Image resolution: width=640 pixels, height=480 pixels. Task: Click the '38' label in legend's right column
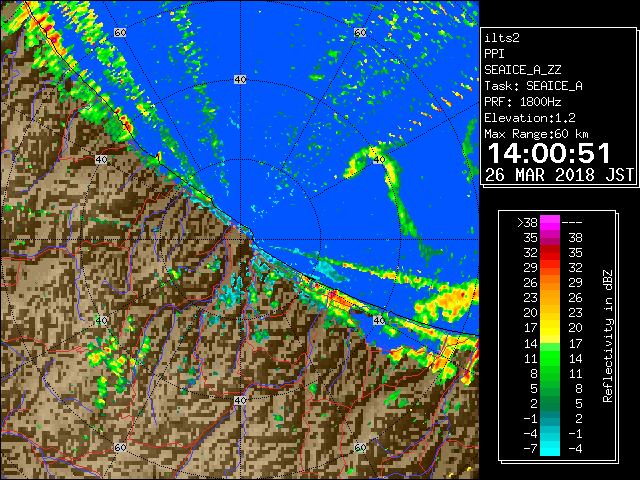point(576,238)
